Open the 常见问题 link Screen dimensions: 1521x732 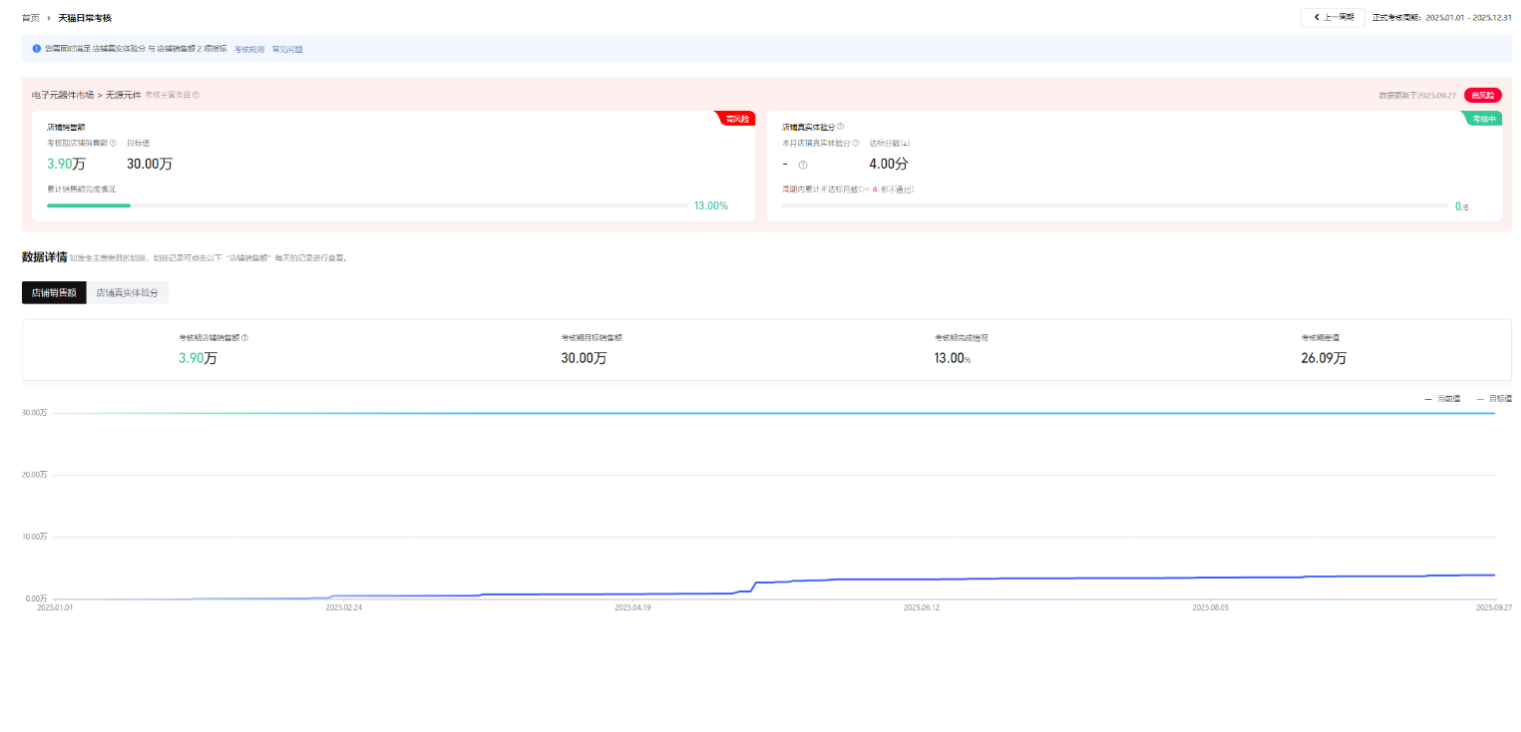287,49
